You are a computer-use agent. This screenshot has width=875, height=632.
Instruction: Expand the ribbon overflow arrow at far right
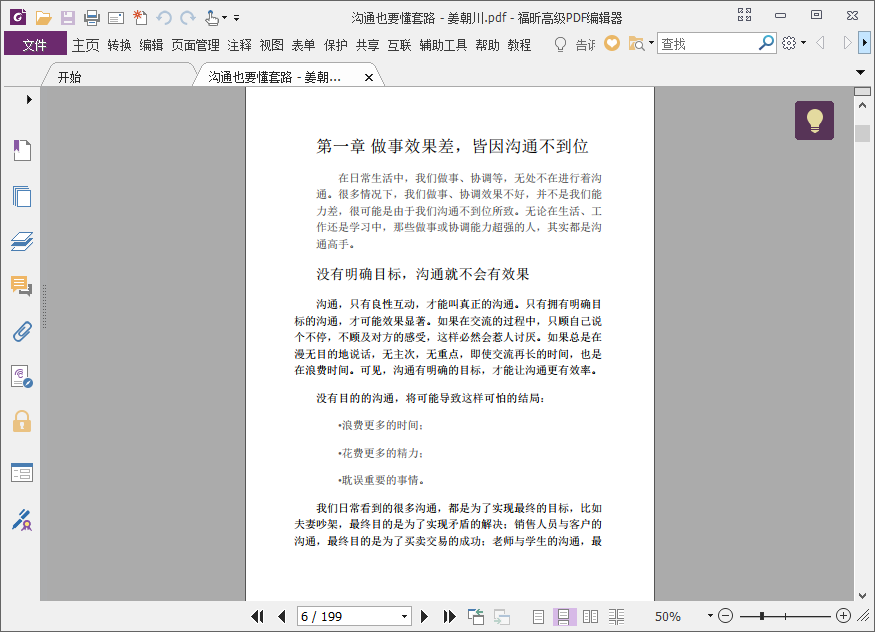point(865,43)
